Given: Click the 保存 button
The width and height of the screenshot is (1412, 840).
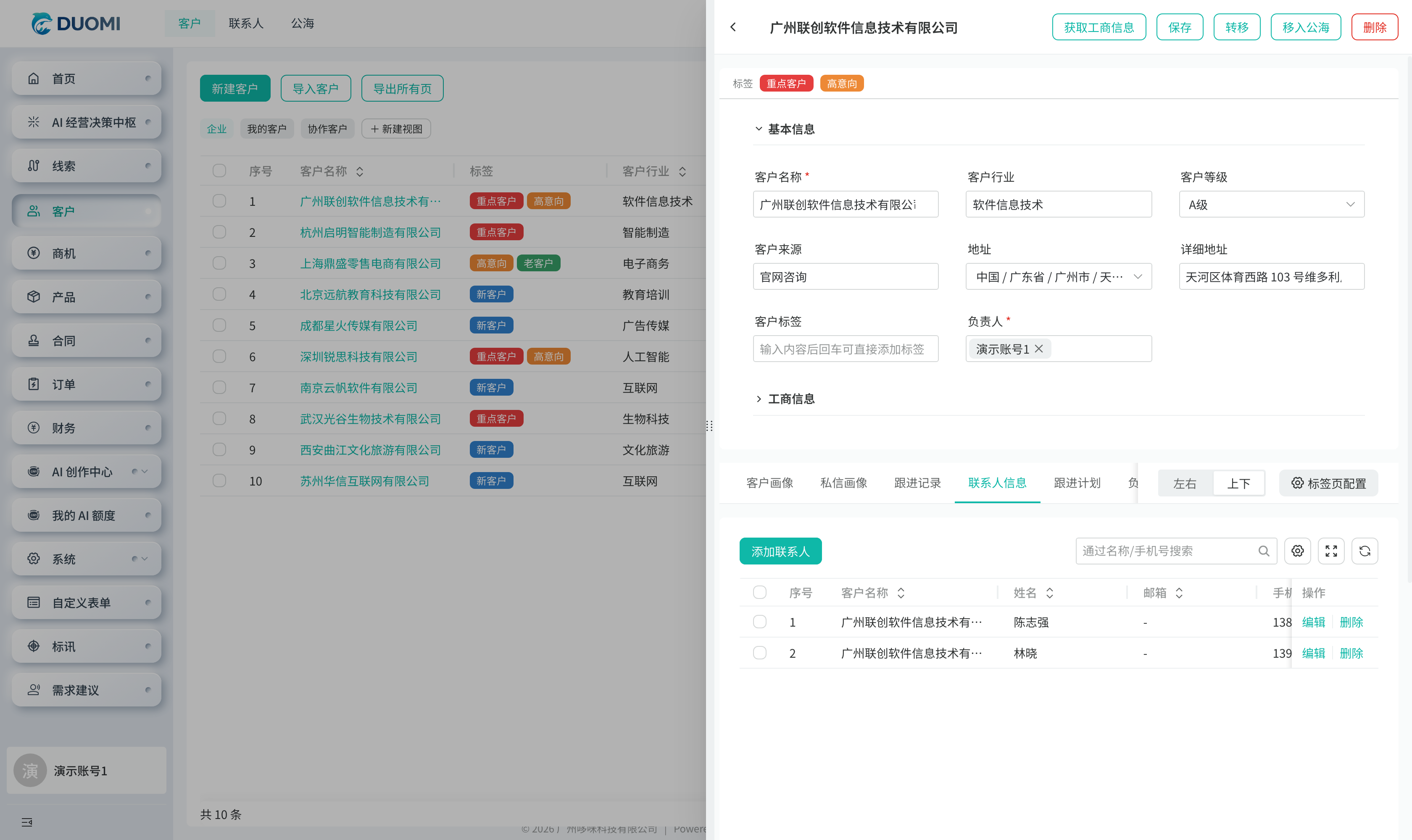Looking at the screenshot, I should [1180, 27].
